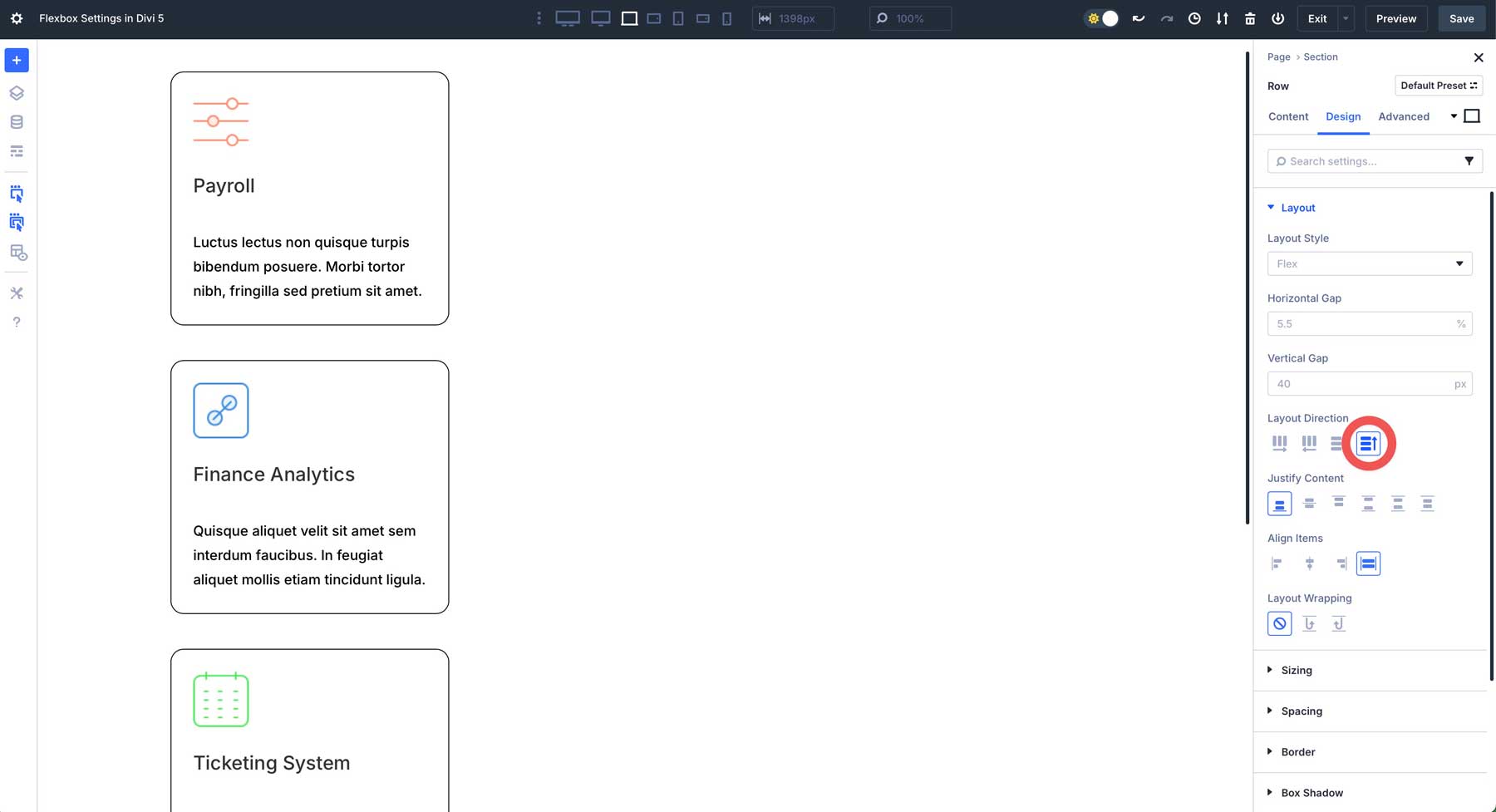Select the Layers panel icon in sidebar
This screenshot has height=812, width=1496.
(16, 93)
